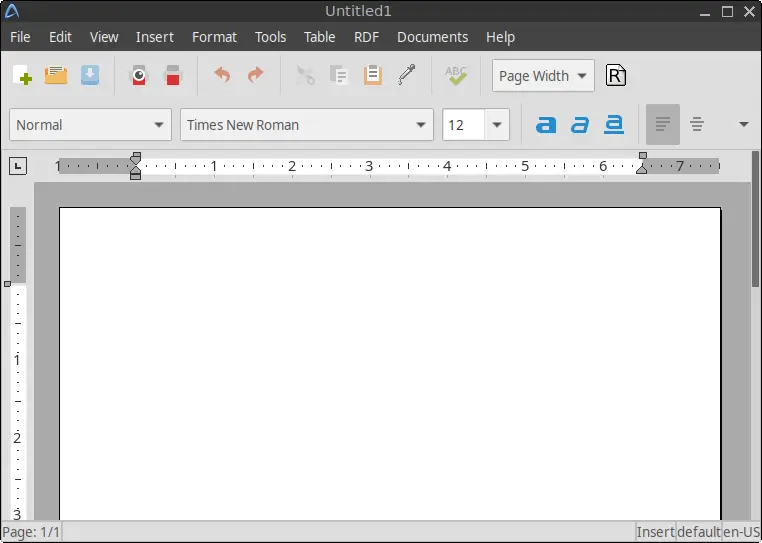Expand the toolbar overflow arrow
Screen dimensions: 762x543
pyautogui.click(x=744, y=124)
